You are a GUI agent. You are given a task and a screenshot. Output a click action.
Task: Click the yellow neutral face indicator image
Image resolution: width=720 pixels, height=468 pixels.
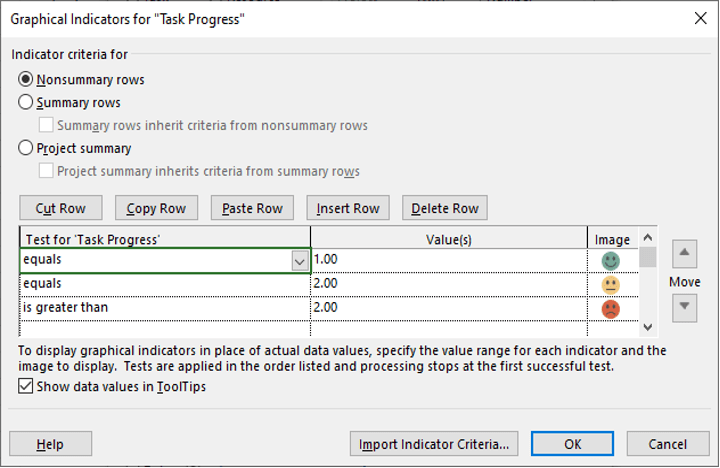pos(610,285)
